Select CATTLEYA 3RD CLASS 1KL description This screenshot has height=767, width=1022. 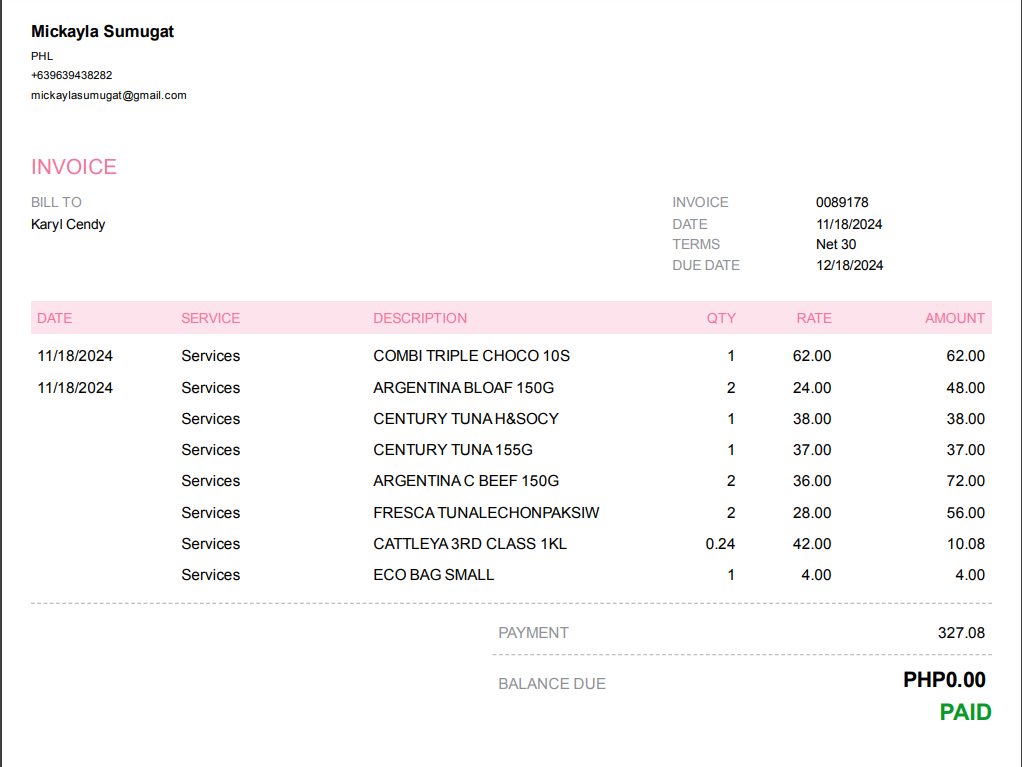click(470, 543)
